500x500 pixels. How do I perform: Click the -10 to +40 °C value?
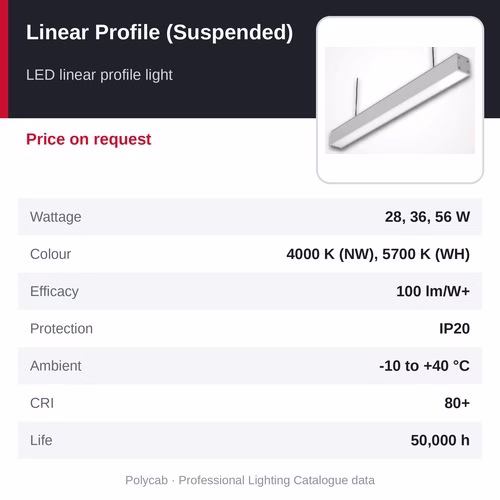424,366
